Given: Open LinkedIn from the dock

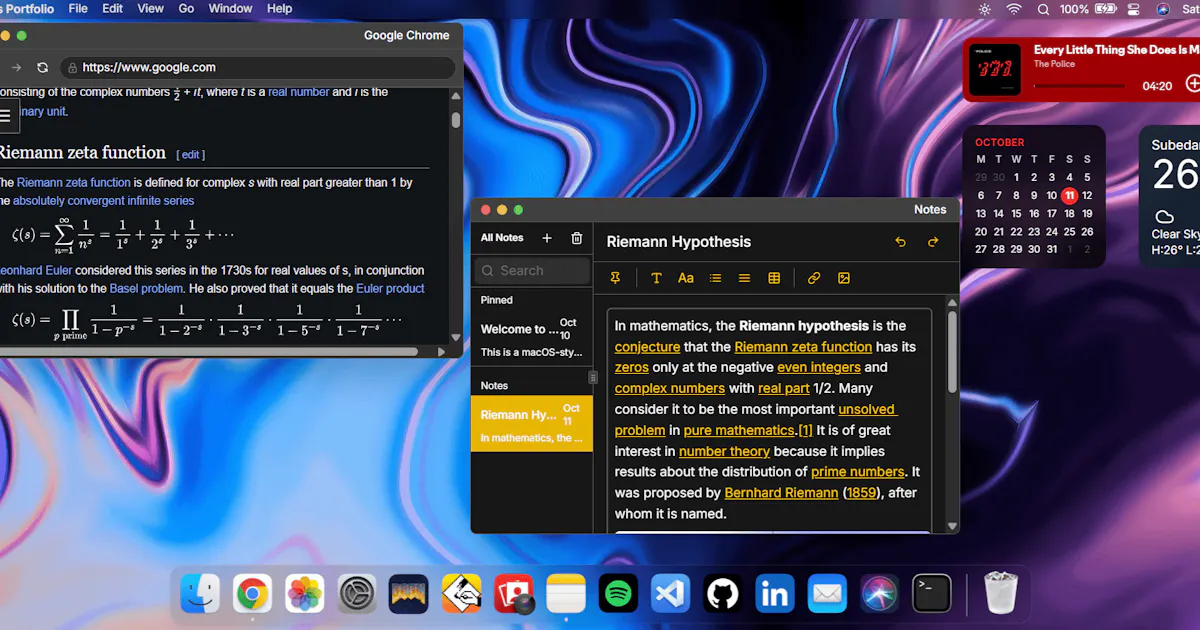Looking at the screenshot, I should [x=774, y=594].
